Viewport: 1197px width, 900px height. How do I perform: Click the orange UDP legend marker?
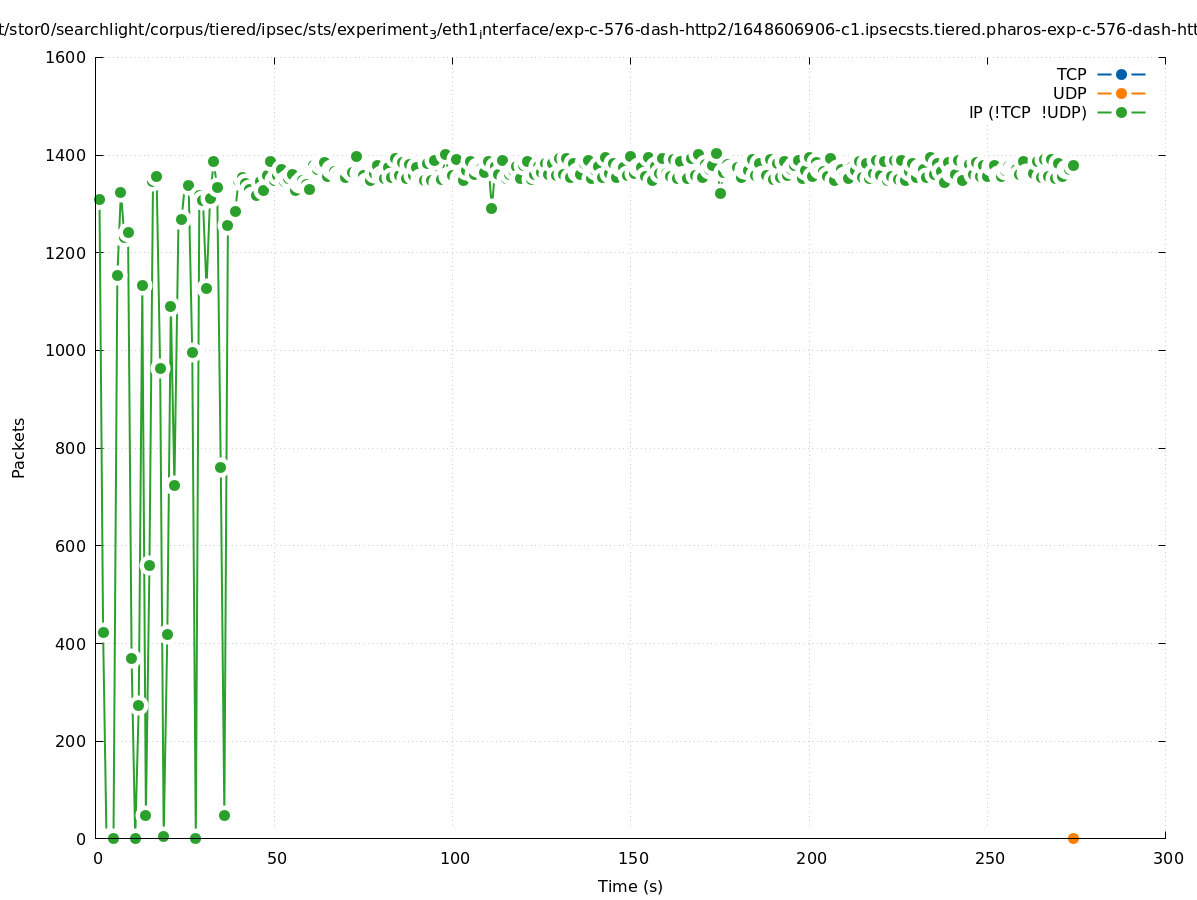coord(1121,93)
